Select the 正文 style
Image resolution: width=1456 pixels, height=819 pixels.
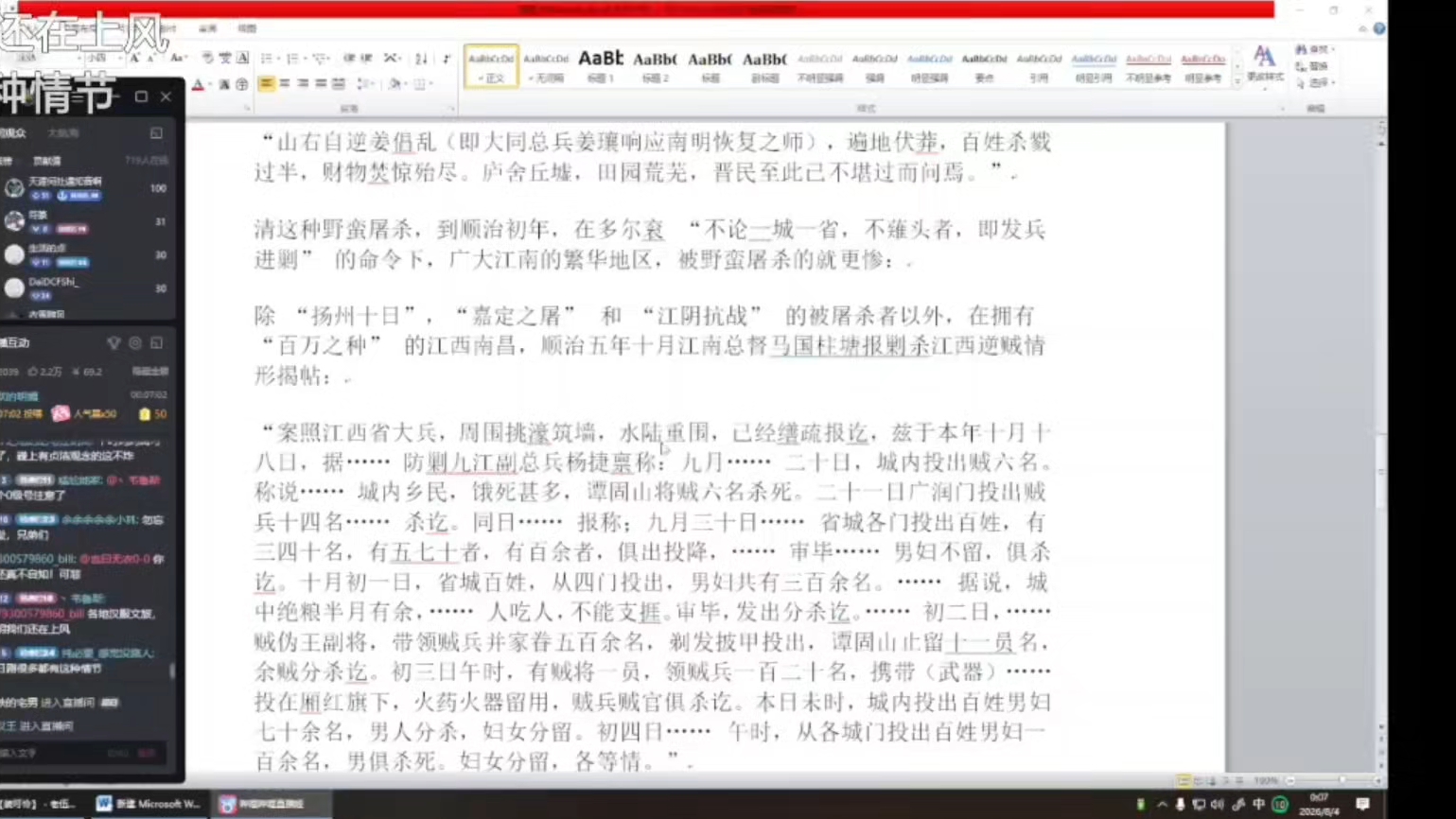[x=491, y=66]
